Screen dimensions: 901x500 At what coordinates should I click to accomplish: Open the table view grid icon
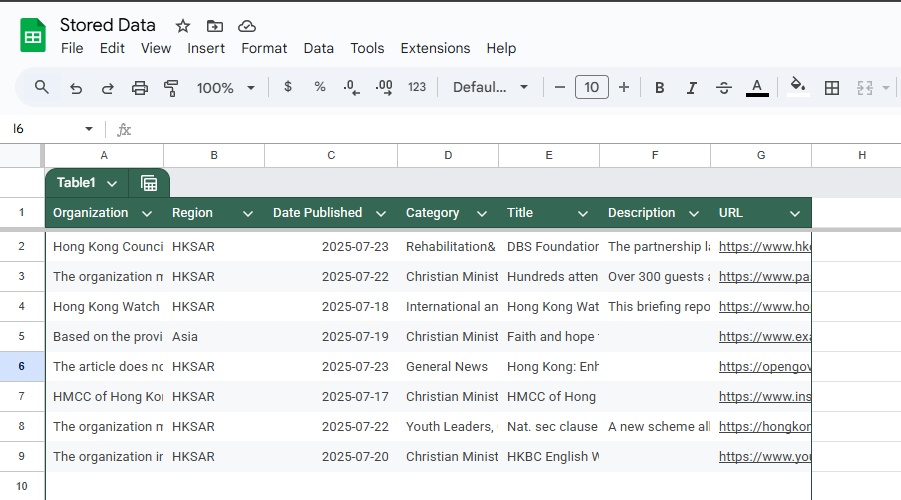(149, 183)
